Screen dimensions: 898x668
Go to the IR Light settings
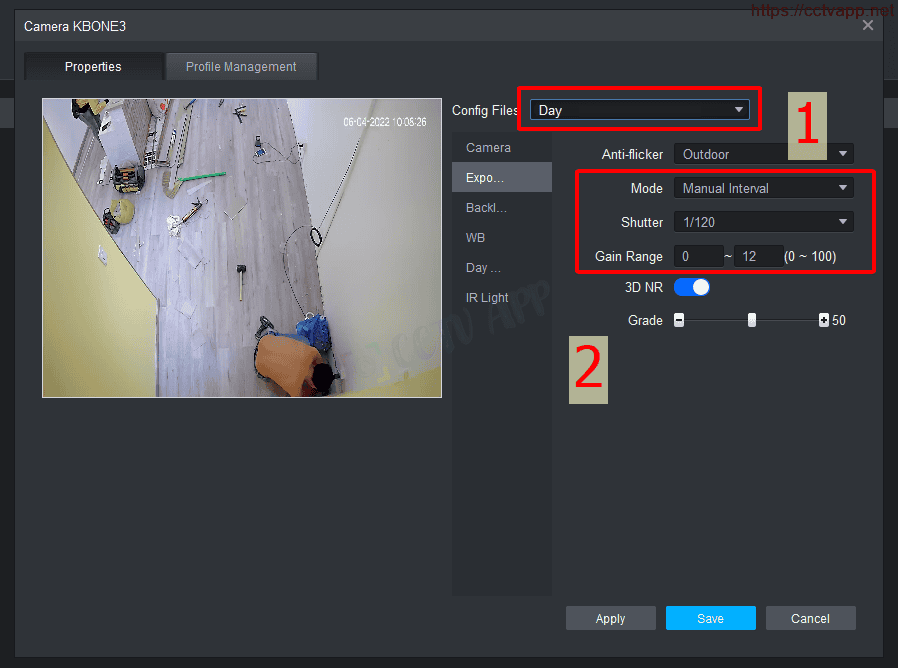487,298
